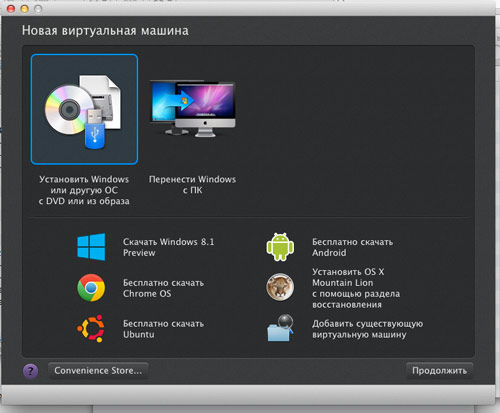The image size is (500, 413).
Task: Select the DVD and USB install icon
Action: 84,109
